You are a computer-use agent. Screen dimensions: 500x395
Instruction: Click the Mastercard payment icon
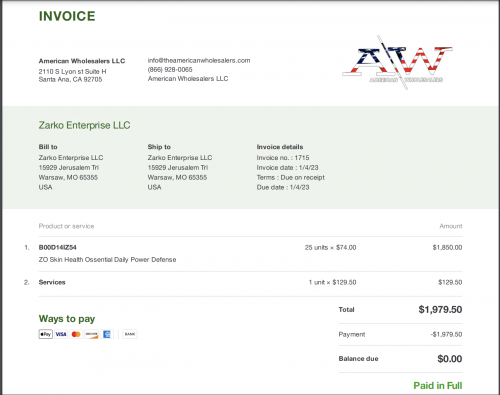(76, 334)
